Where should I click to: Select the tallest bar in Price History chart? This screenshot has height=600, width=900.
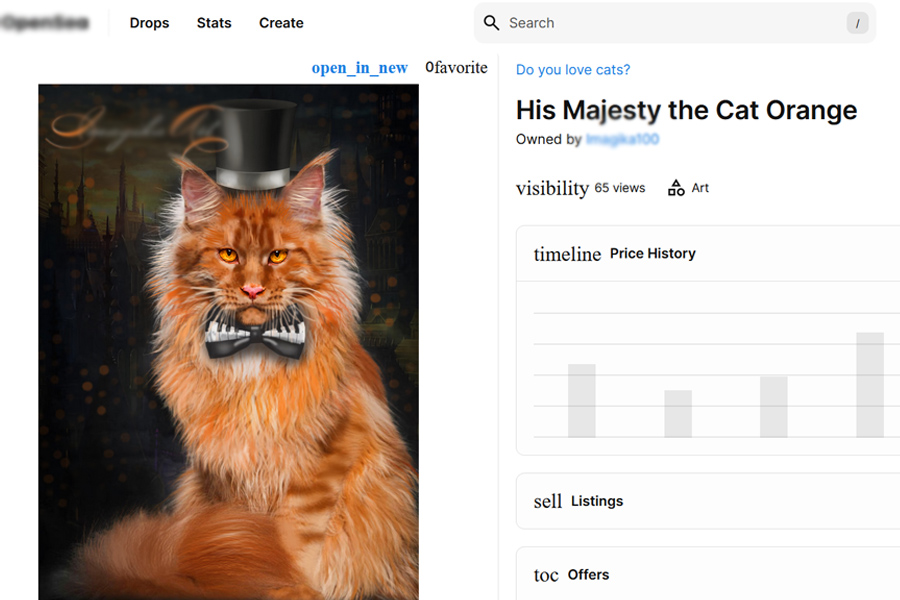click(870, 385)
